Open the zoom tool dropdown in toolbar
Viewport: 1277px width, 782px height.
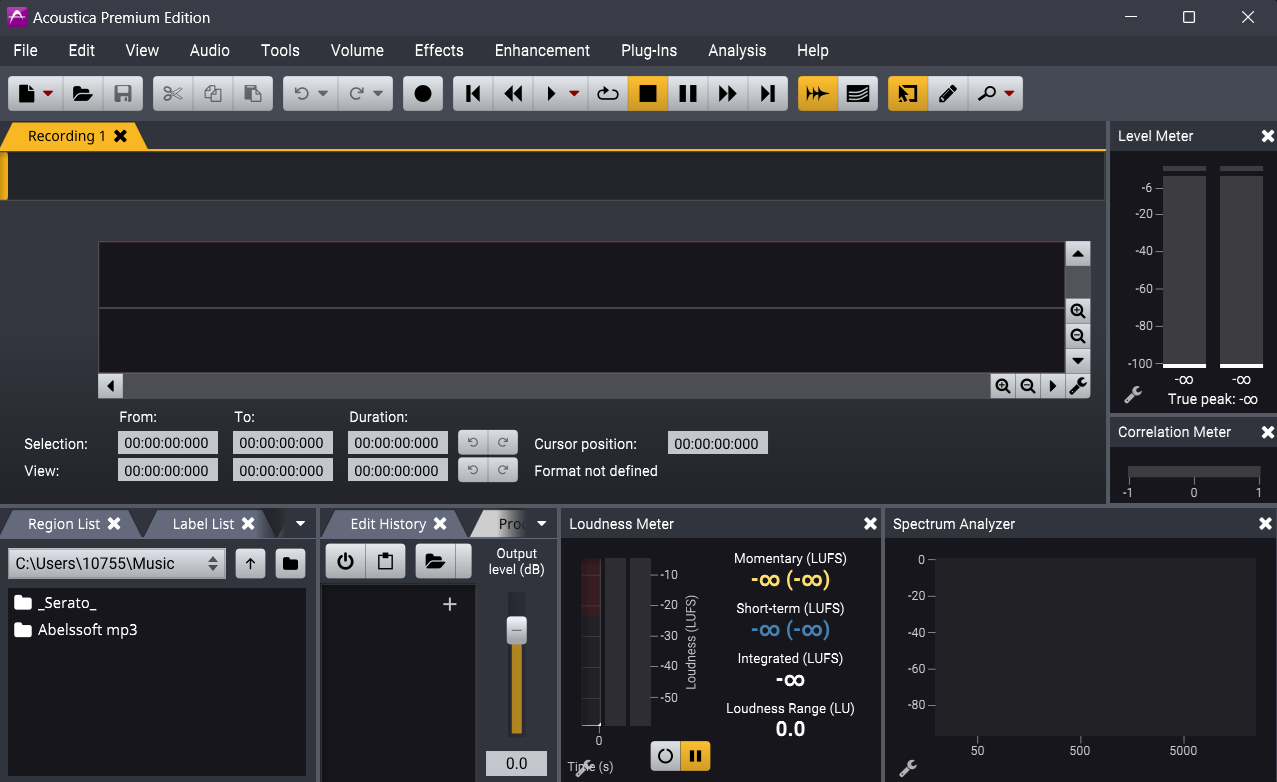(1009, 94)
